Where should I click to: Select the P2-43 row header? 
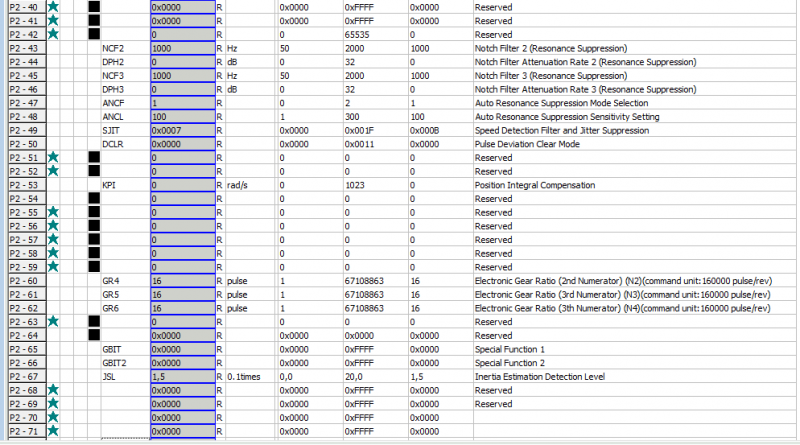pos(23,48)
